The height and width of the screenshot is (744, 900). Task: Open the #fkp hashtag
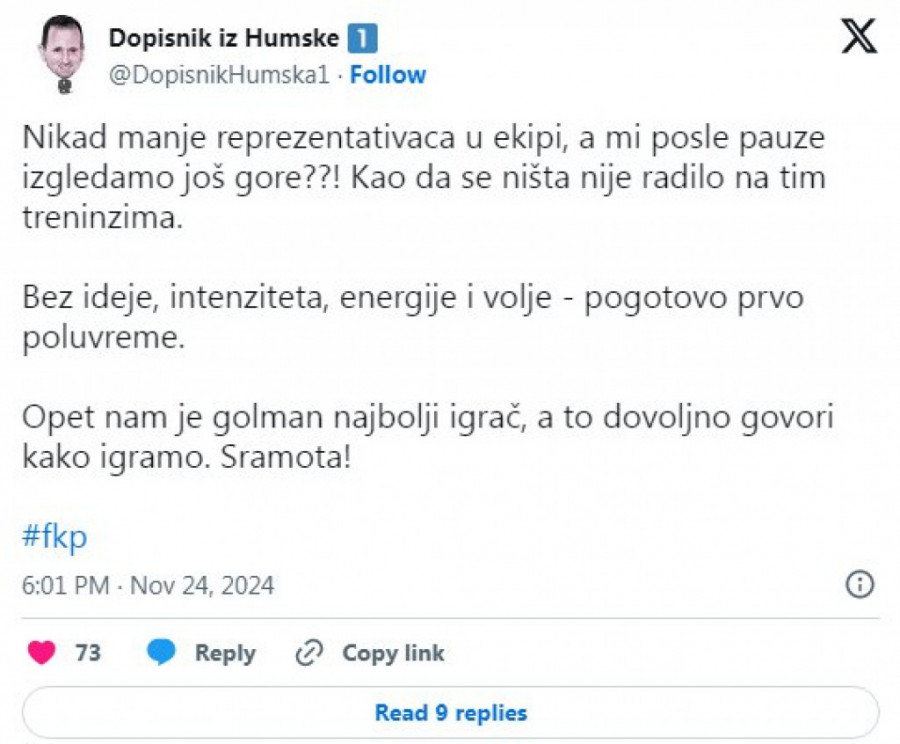(x=54, y=537)
